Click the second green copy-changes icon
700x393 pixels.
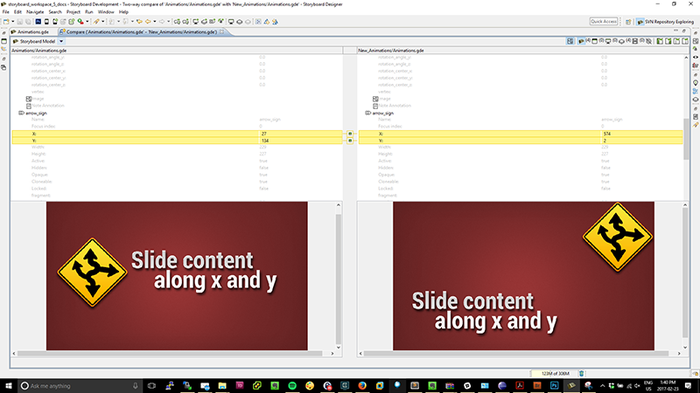668,41
